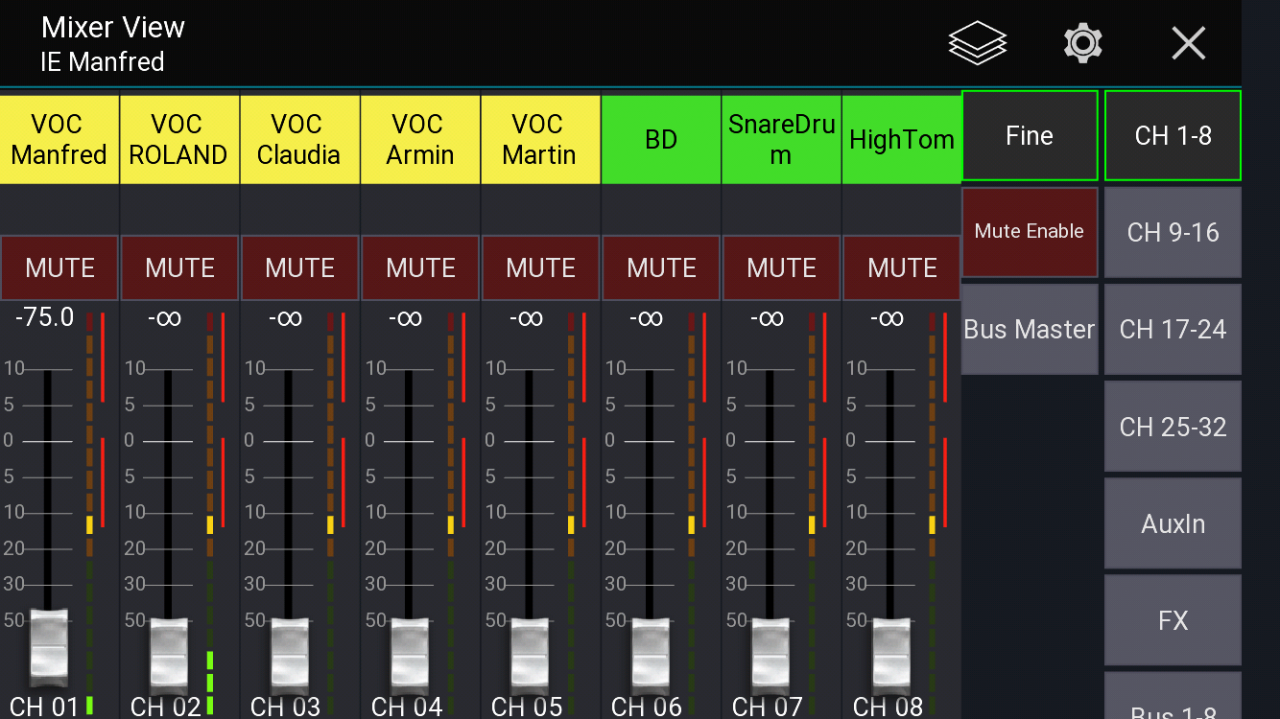Select the CH 1-8 bank
Image resolution: width=1280 pixels, height=719 pixels.
pyautogui.click(x=1172, y=136)
